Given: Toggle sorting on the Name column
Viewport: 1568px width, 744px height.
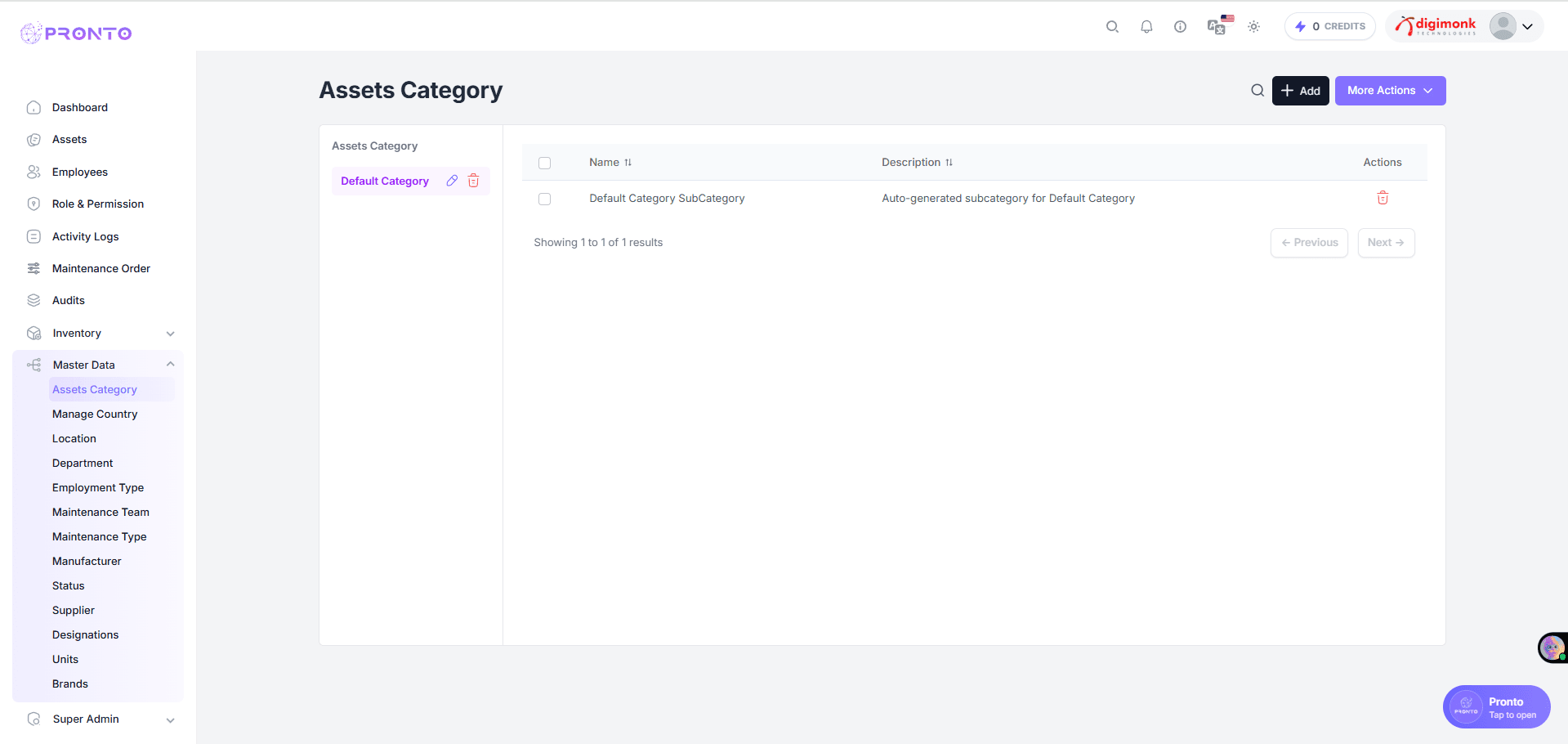Looking at the screenshot, I should 628,162.
